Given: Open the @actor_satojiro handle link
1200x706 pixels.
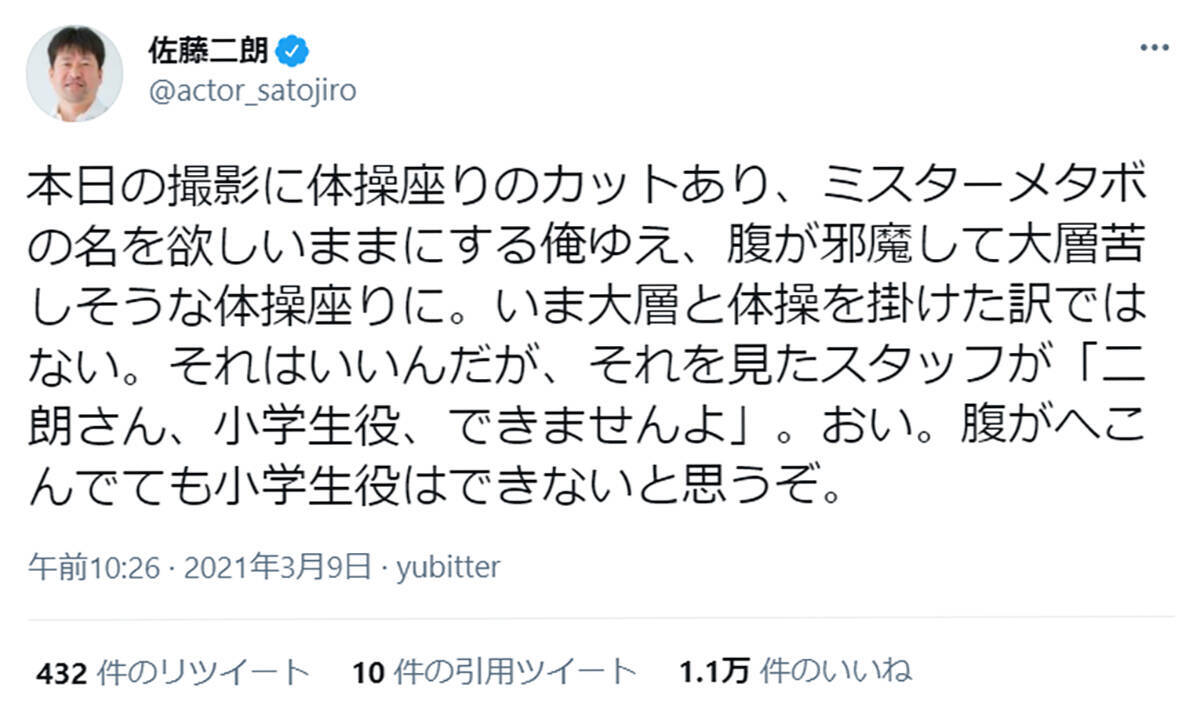Looking at the screenshot, I should [252, 92].
